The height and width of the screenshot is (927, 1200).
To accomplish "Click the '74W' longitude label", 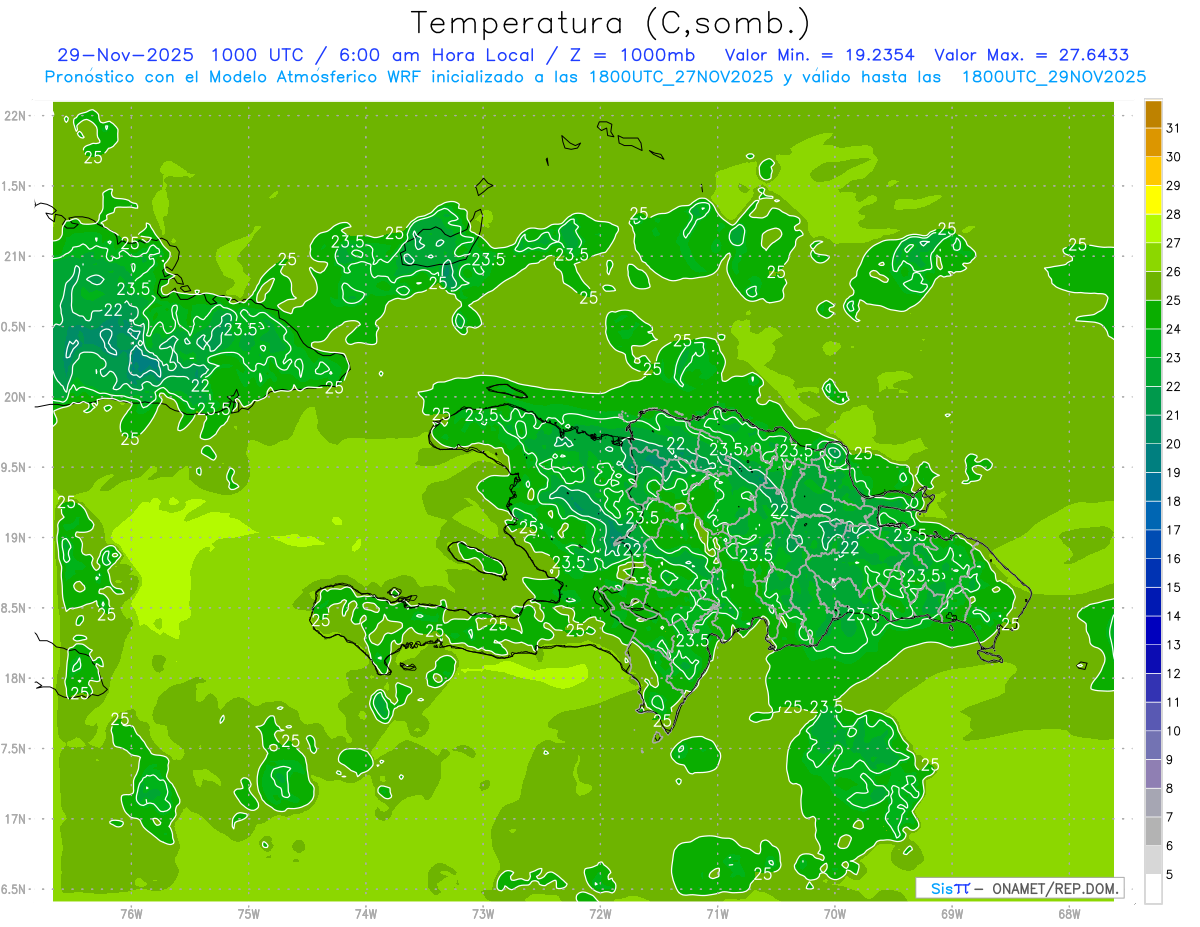I will tap(366, 913).
